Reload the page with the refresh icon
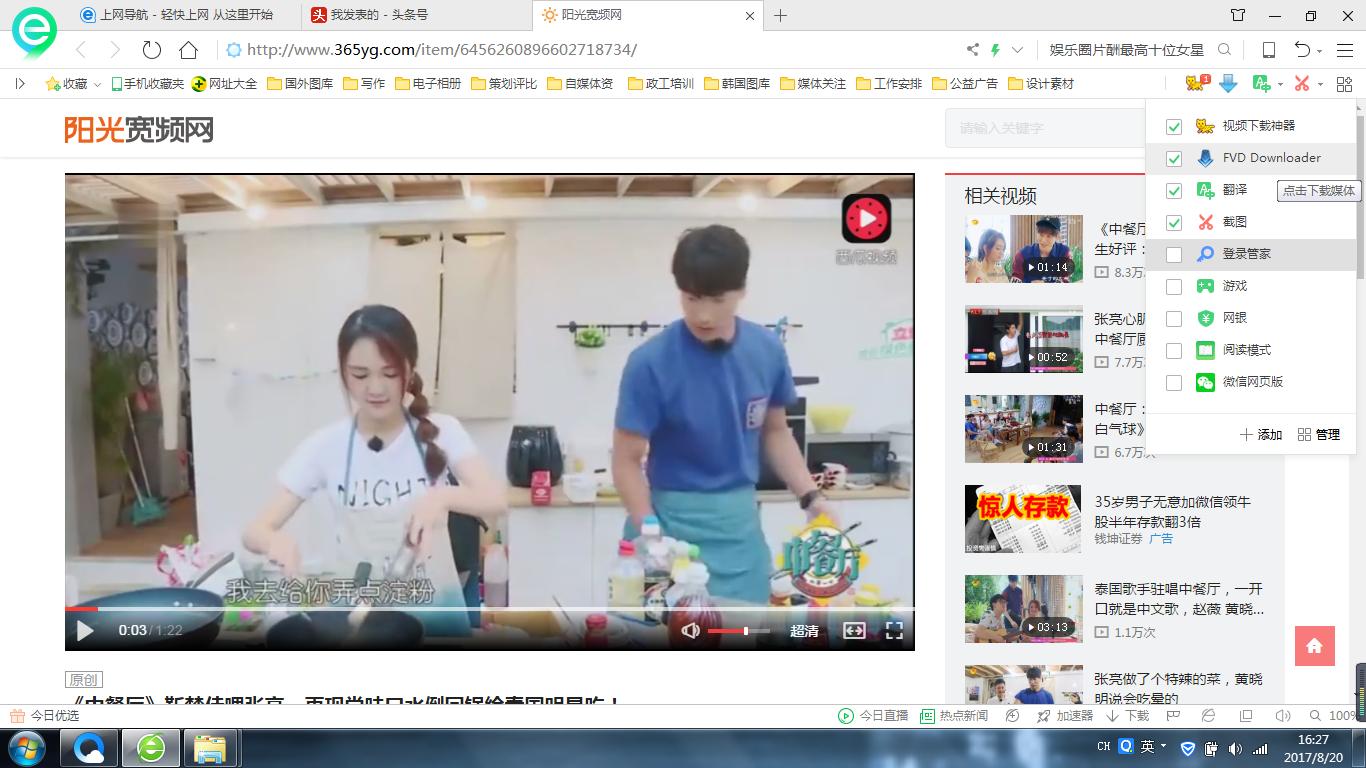1366x768 pixels. pos(151,50)
